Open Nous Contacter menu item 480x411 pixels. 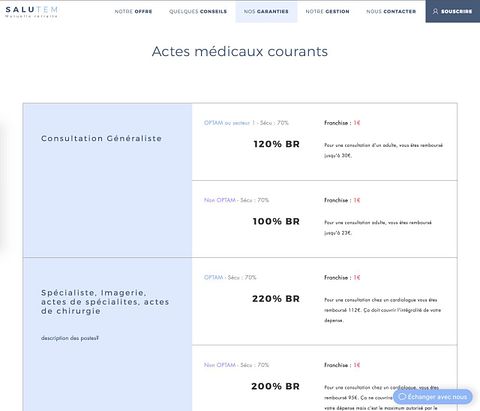[391, 11]
